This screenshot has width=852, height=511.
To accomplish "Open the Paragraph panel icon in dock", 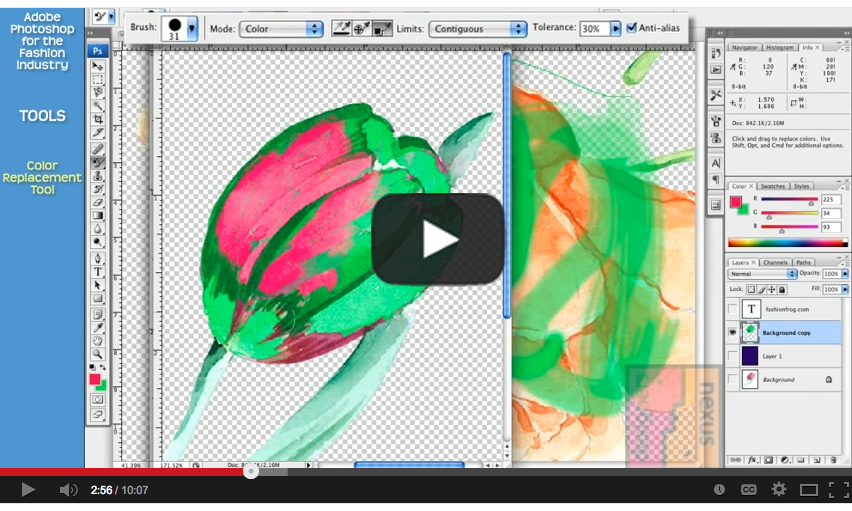I will (716, 179).
